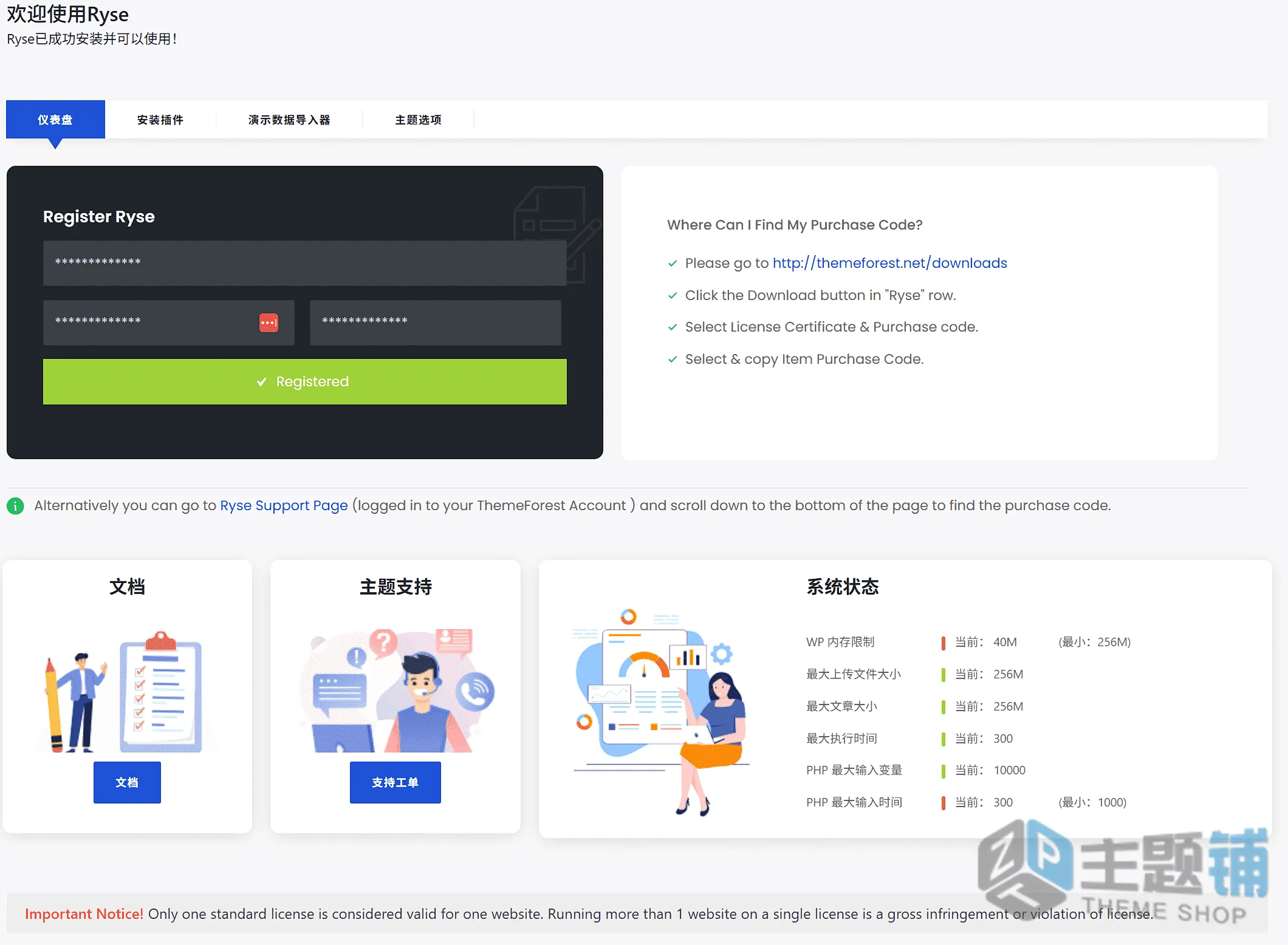The height and width of the screenshot is (945, 1288).
Task: Click the red indicator beside WP 内存限制
Action: [x=943, y=643]
